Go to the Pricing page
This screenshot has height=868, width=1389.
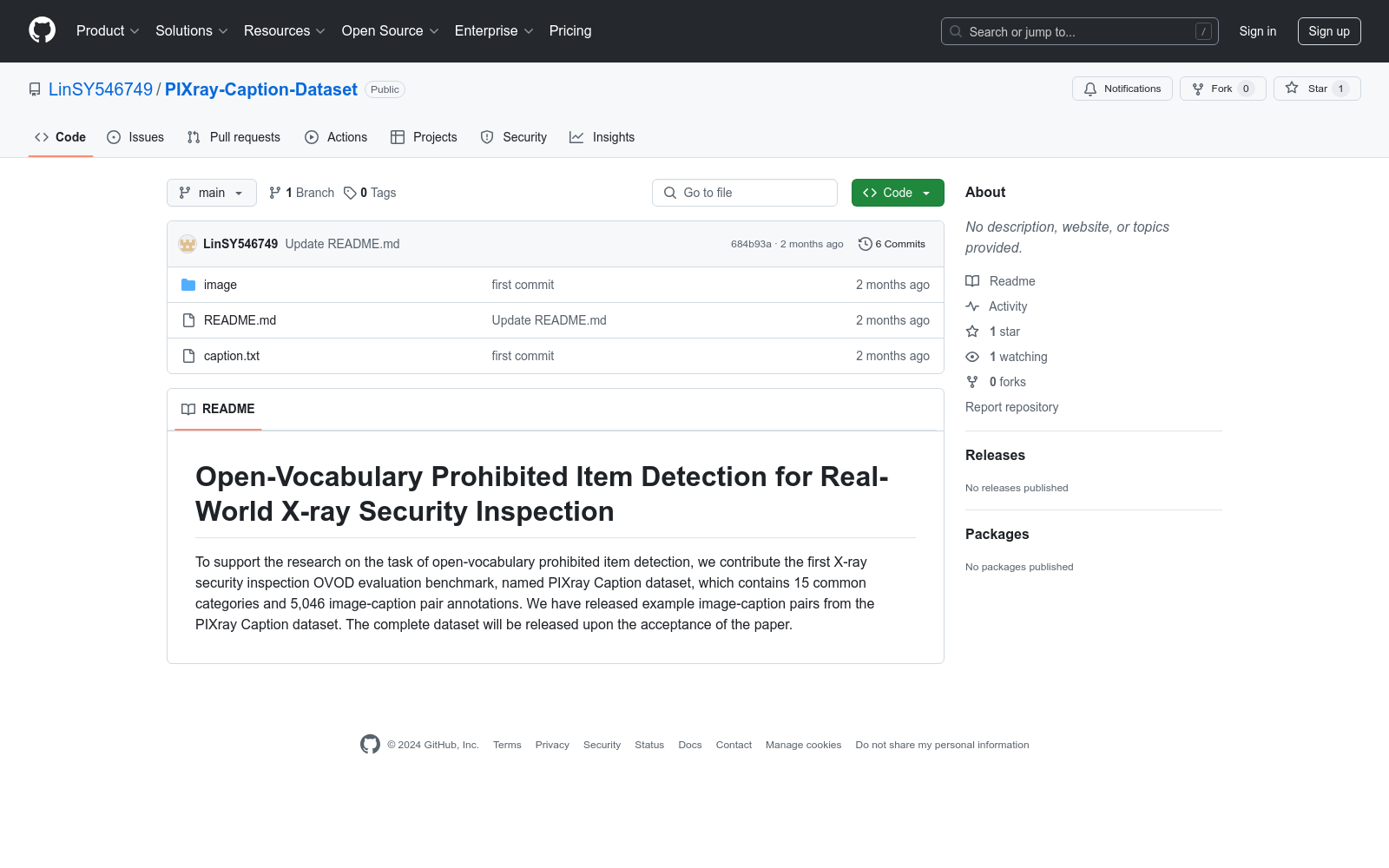[570, 30]
